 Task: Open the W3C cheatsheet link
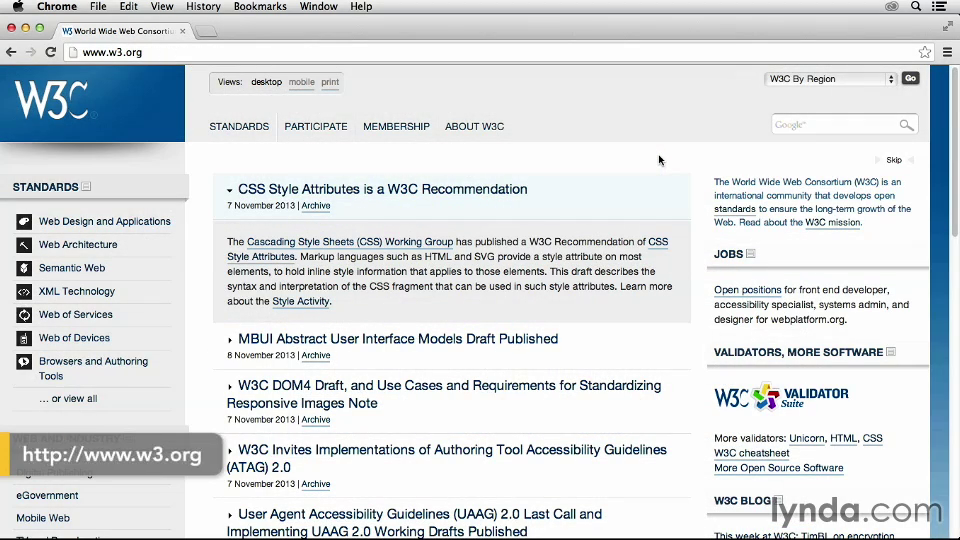751,453
